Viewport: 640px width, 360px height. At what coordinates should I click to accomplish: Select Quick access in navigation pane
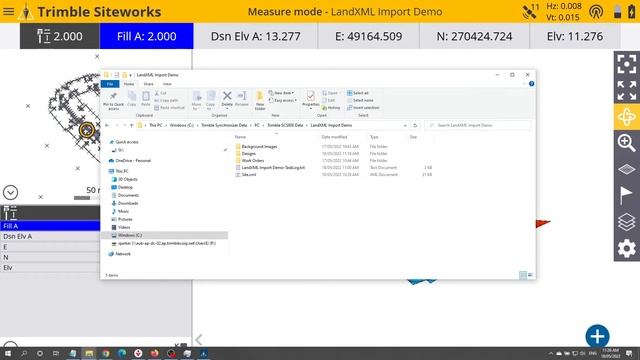[x=127, y=142]
